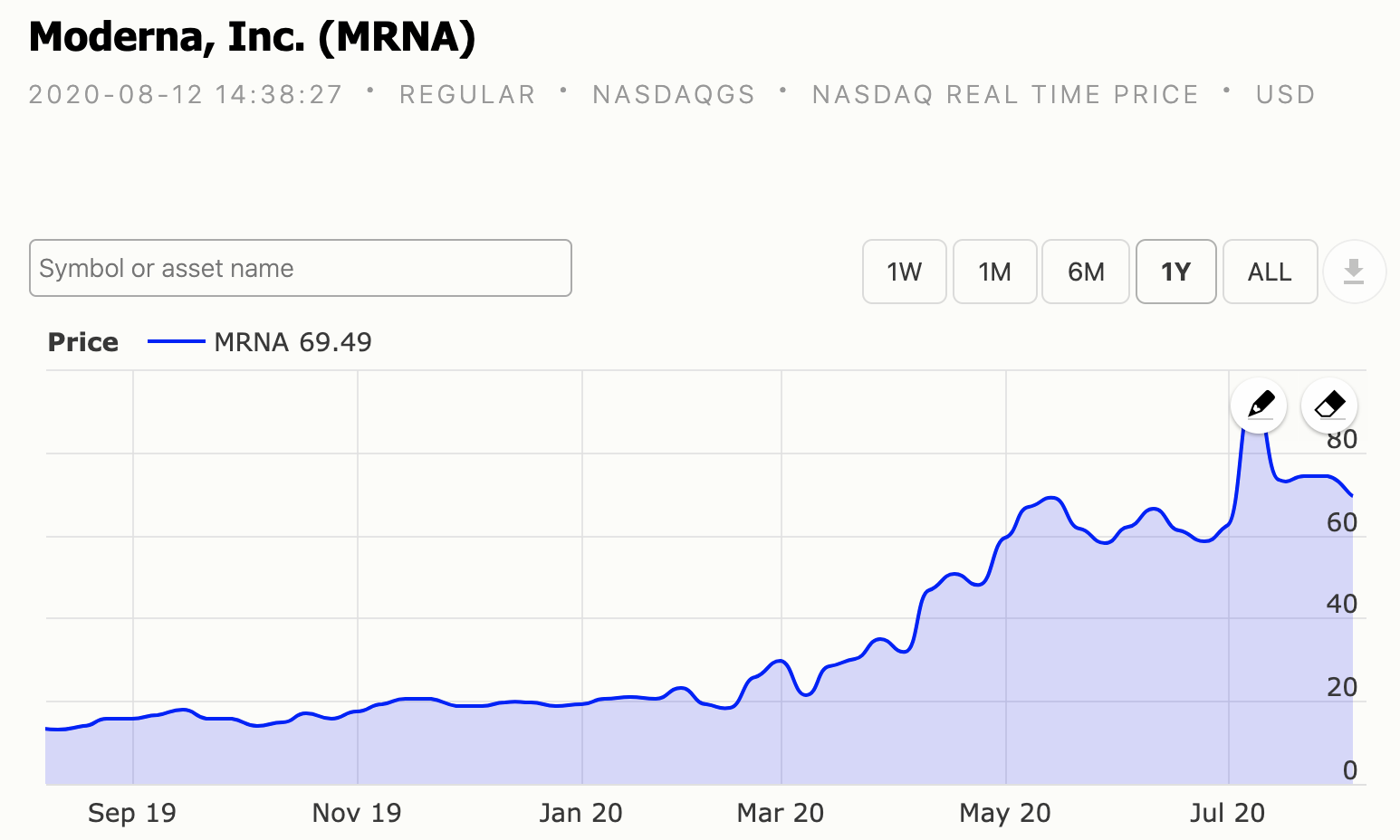The height and width of the screenshot is (840, 1400).
Task: Click the REGULAR market status text
Action: point(467,94)
